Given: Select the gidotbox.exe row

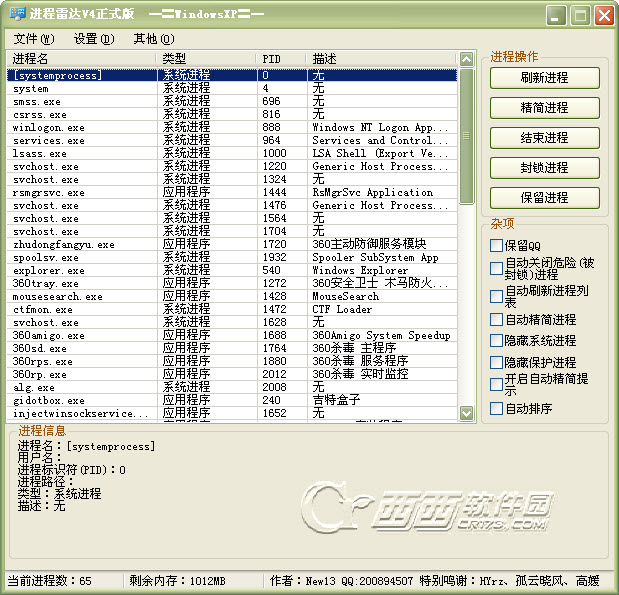Looking at the screenshot, I should pos(232,400).
